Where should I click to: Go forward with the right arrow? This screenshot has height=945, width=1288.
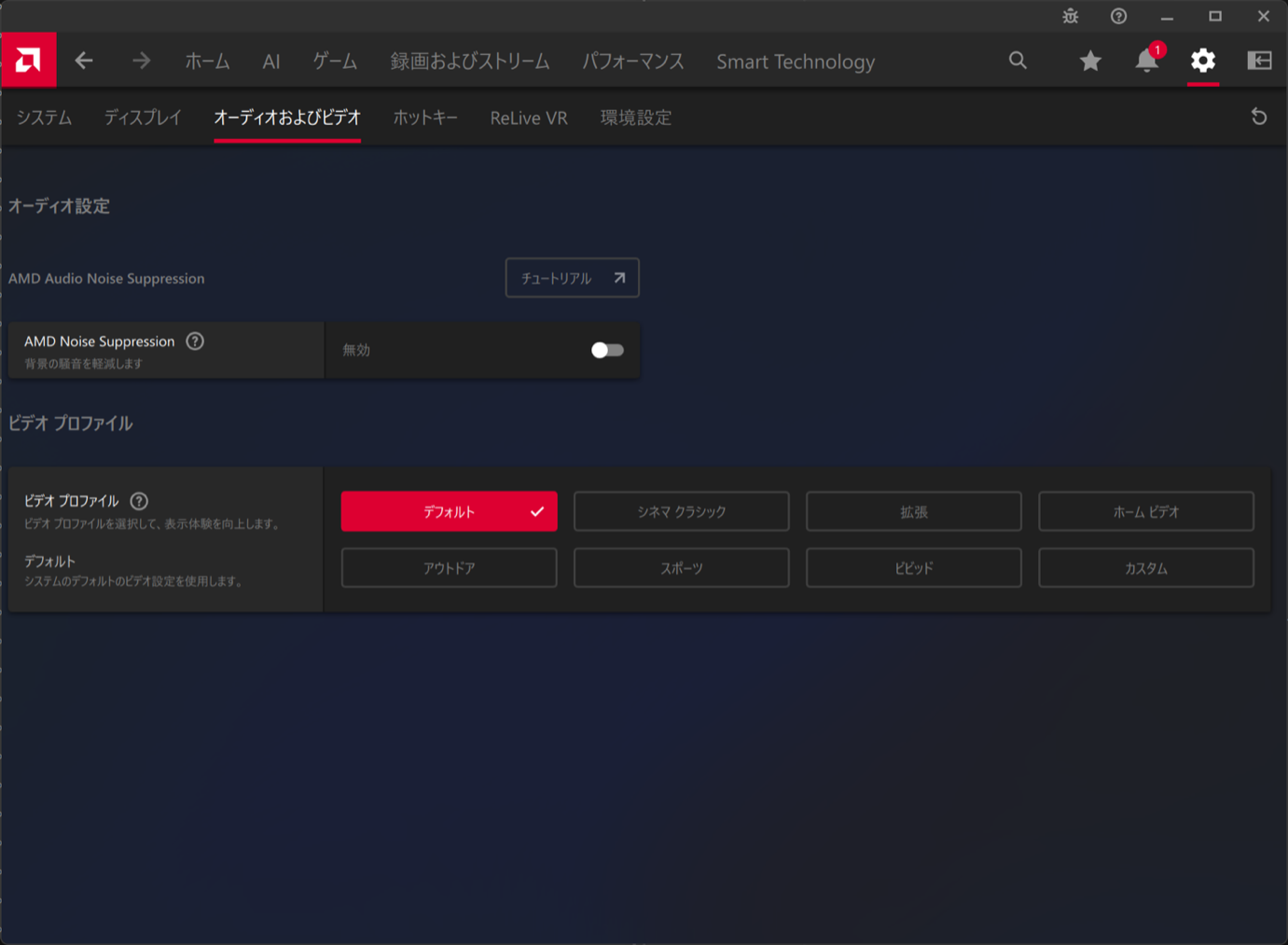(141, 62)
